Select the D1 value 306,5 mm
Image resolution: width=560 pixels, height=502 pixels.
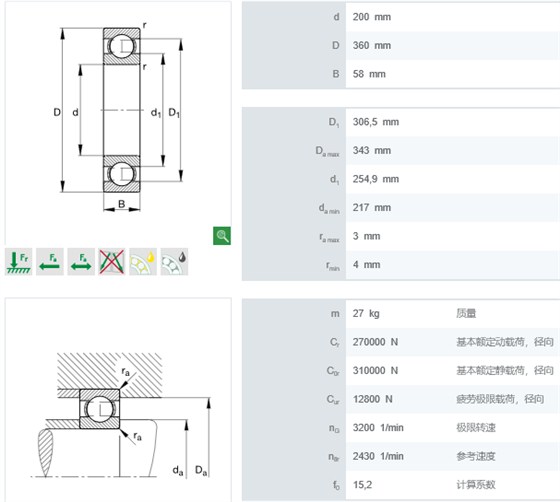click(x=376, y=122)
